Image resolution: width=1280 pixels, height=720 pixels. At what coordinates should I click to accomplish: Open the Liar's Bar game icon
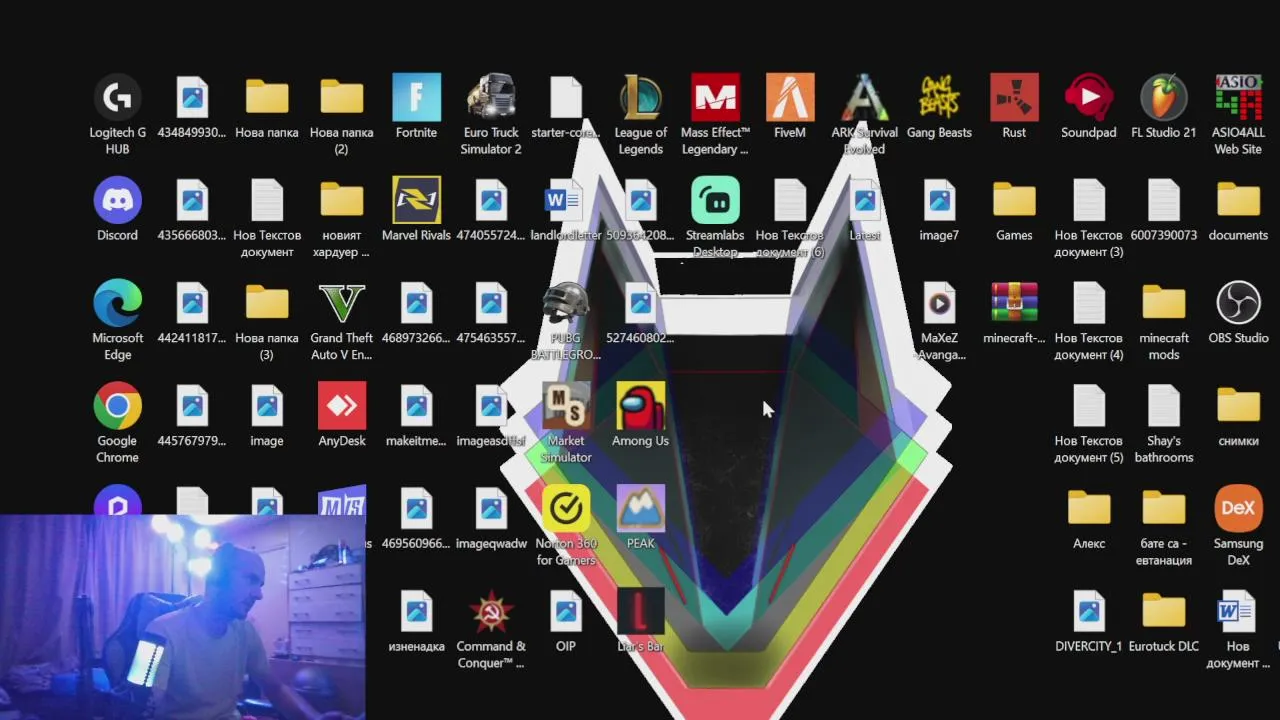point(640,621)
